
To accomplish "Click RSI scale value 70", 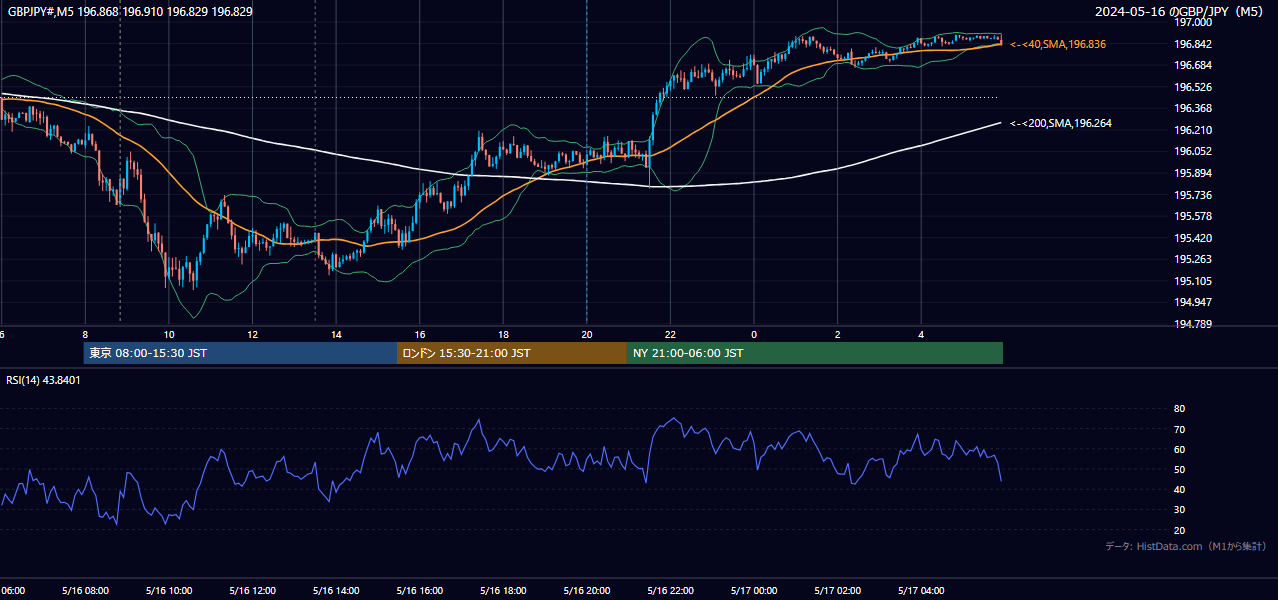I will [1179, 429].
